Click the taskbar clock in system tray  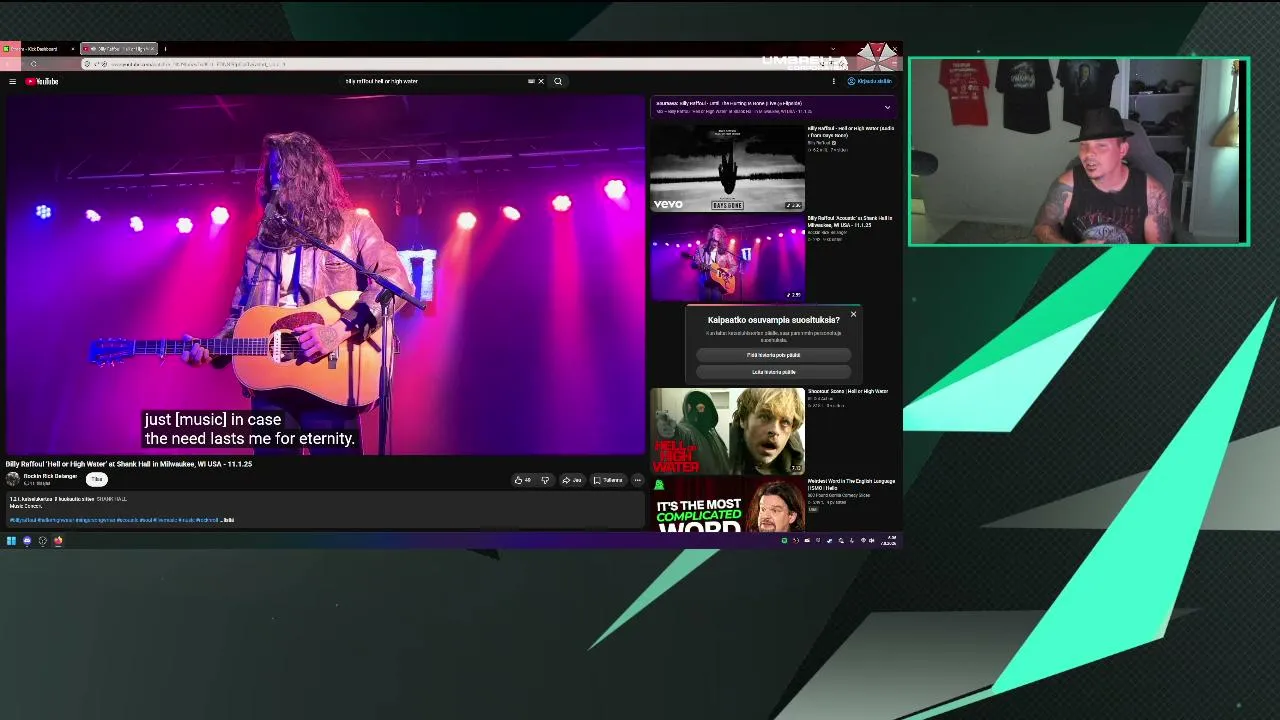coord(889,541)
